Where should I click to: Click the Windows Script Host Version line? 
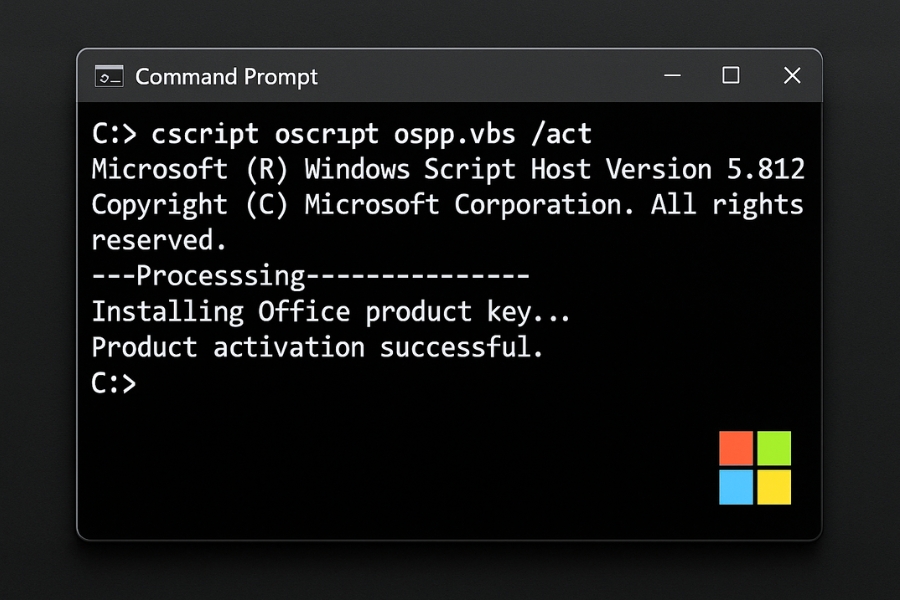(x=448, y=170)
